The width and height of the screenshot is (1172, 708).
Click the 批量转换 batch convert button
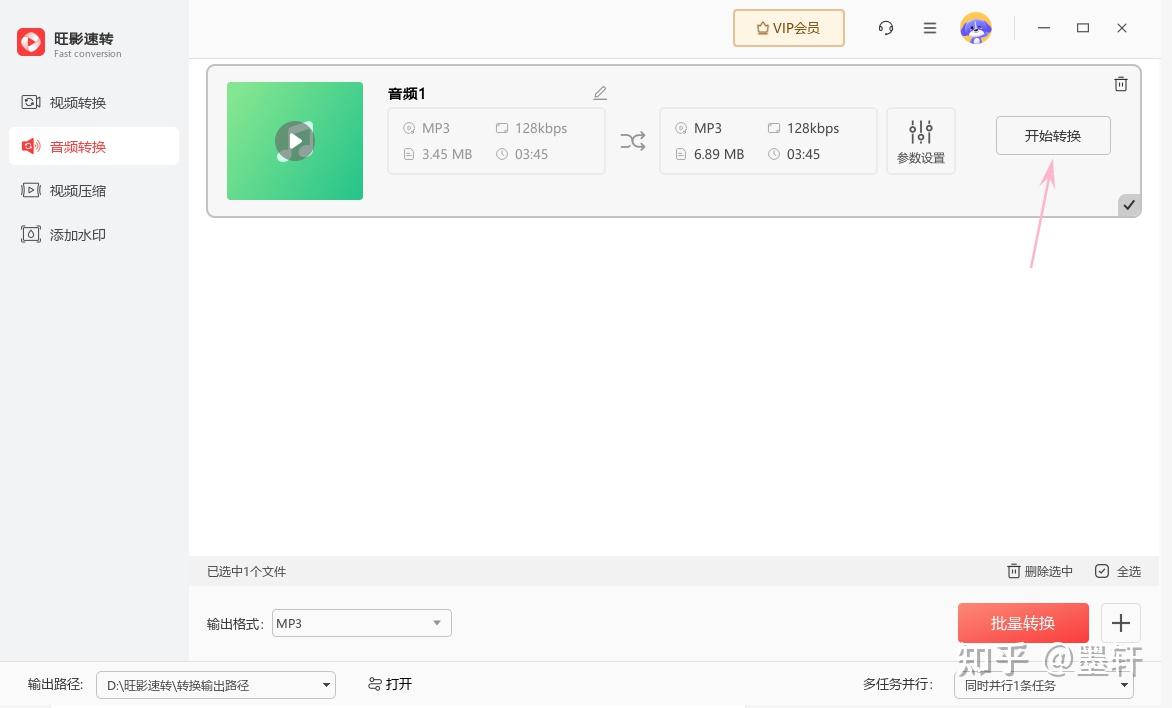(1022, 622)
